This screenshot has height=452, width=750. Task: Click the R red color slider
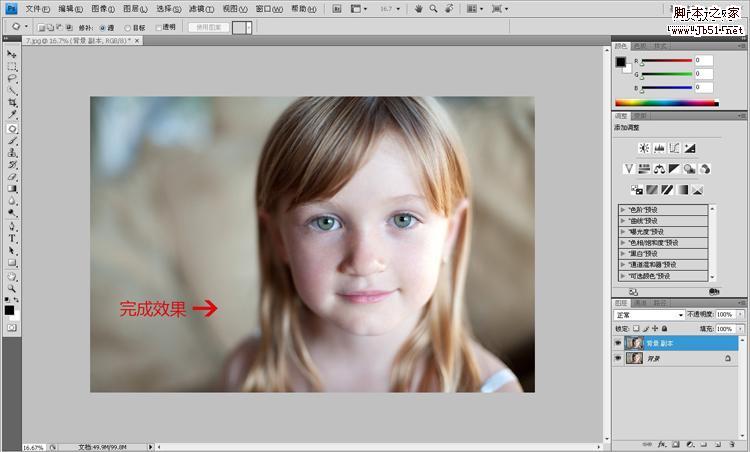point(667,61)
